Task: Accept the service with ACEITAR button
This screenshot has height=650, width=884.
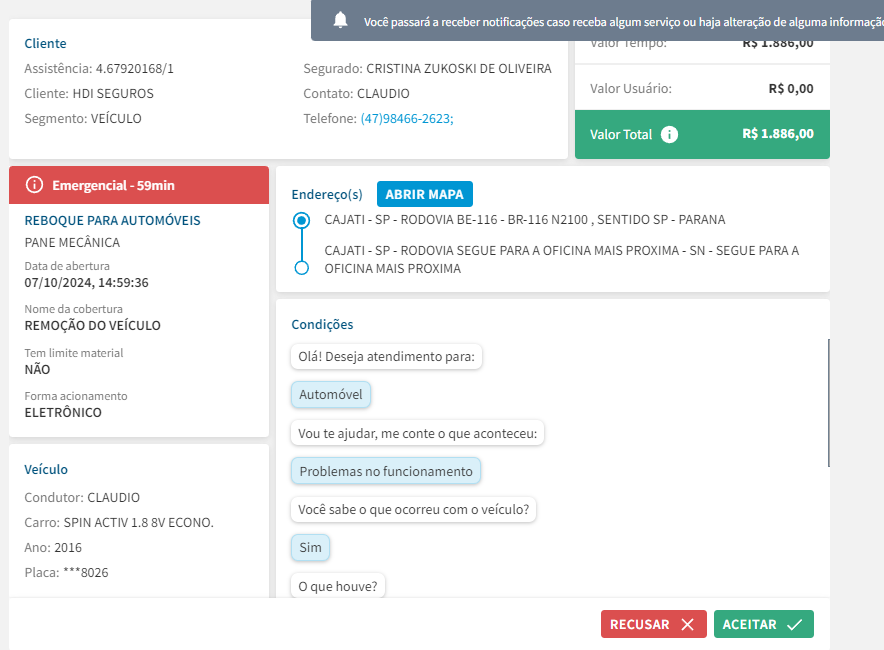Action: [763, 624]
